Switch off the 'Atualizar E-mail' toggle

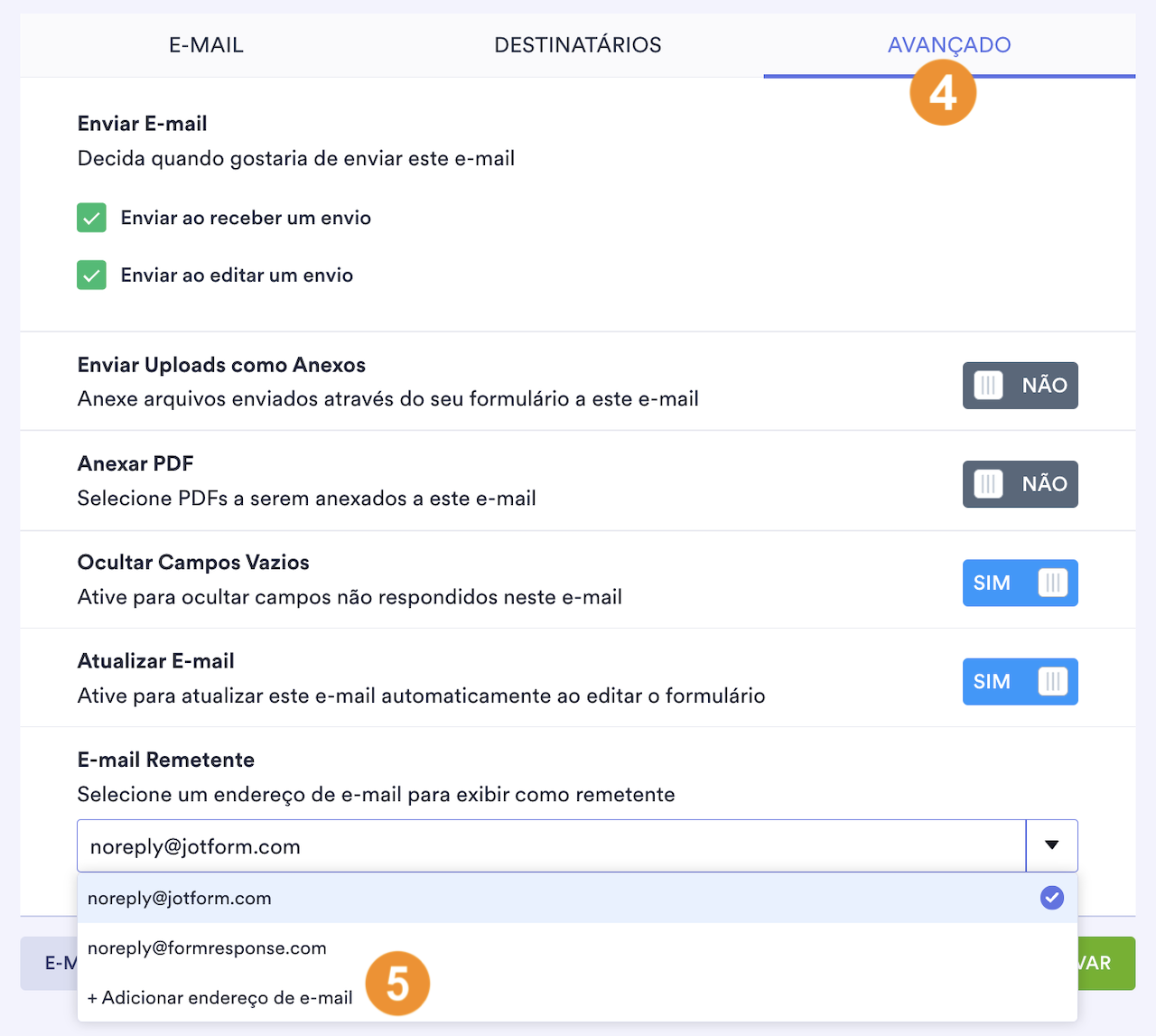click(1020, 682)
